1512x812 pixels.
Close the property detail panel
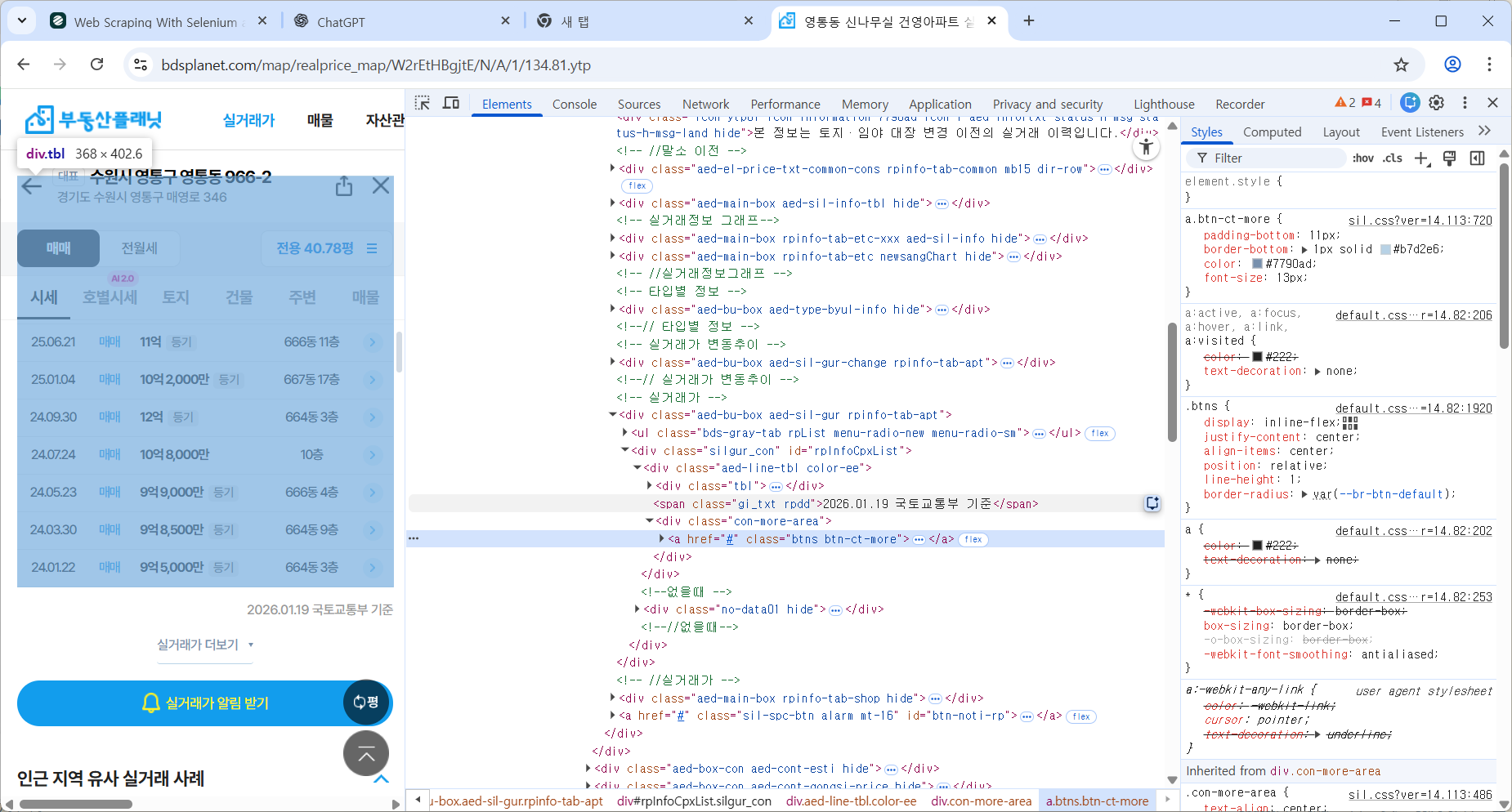tap(381, 186)
